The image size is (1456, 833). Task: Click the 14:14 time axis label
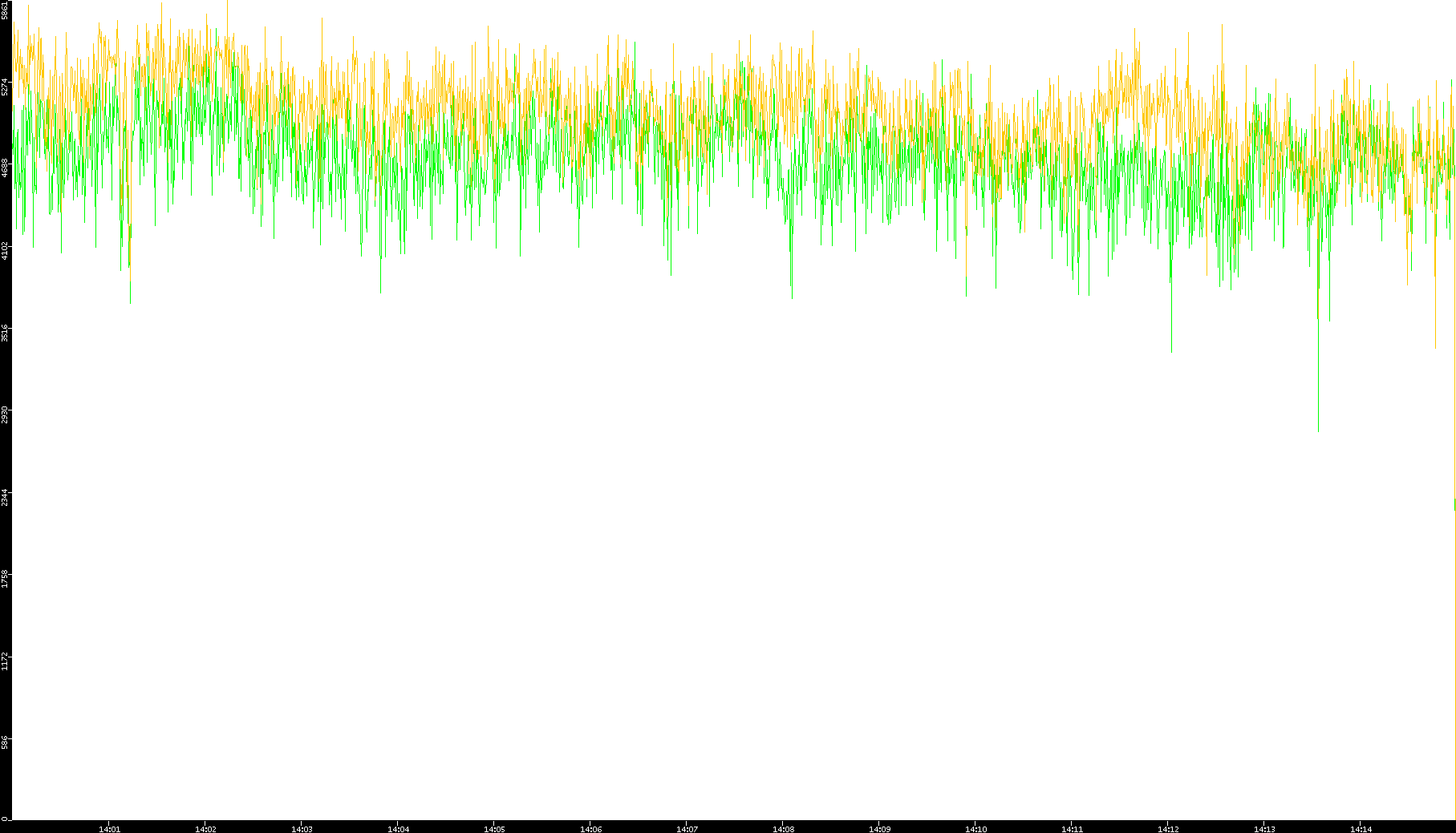click(x=1361, y=829)
